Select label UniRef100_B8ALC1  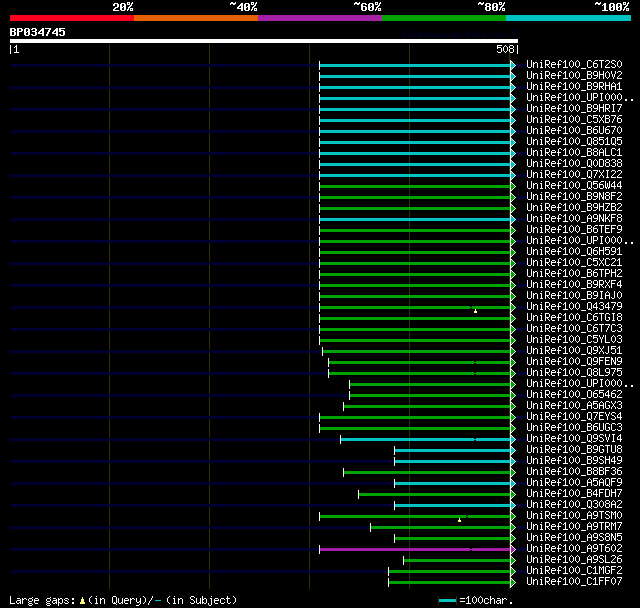coord(574,153)
